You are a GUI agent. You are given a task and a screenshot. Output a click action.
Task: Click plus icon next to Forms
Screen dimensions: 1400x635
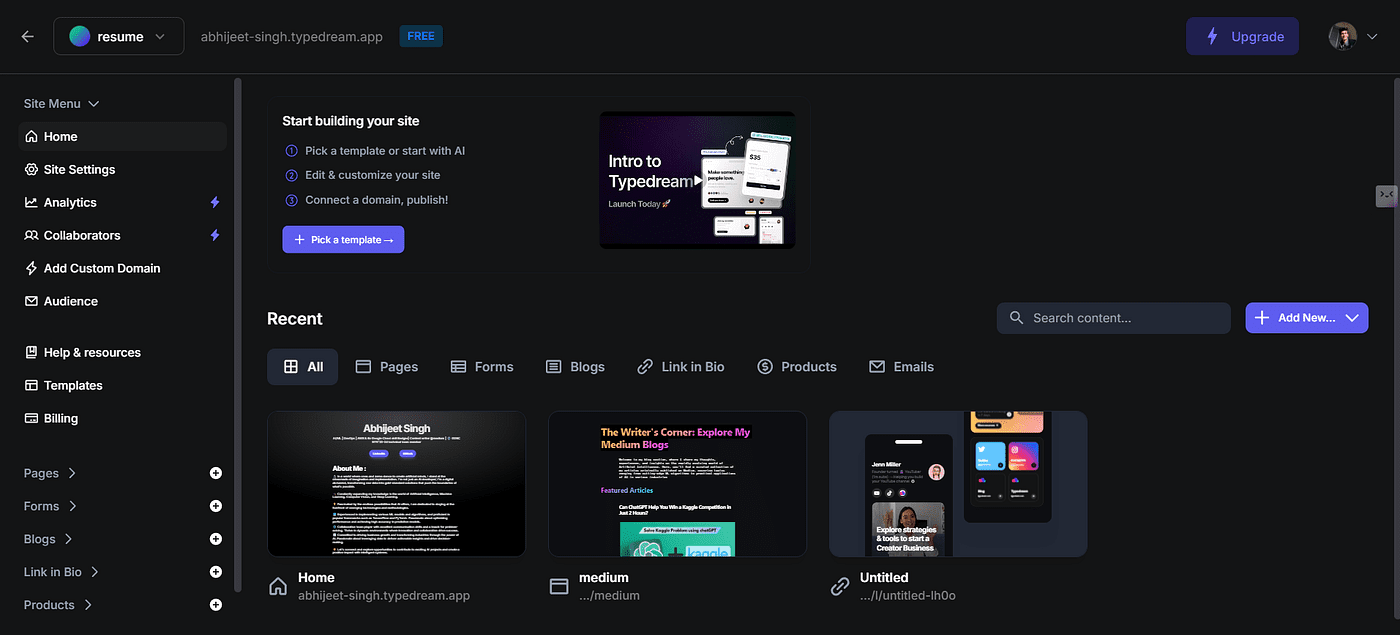point(215,506)
